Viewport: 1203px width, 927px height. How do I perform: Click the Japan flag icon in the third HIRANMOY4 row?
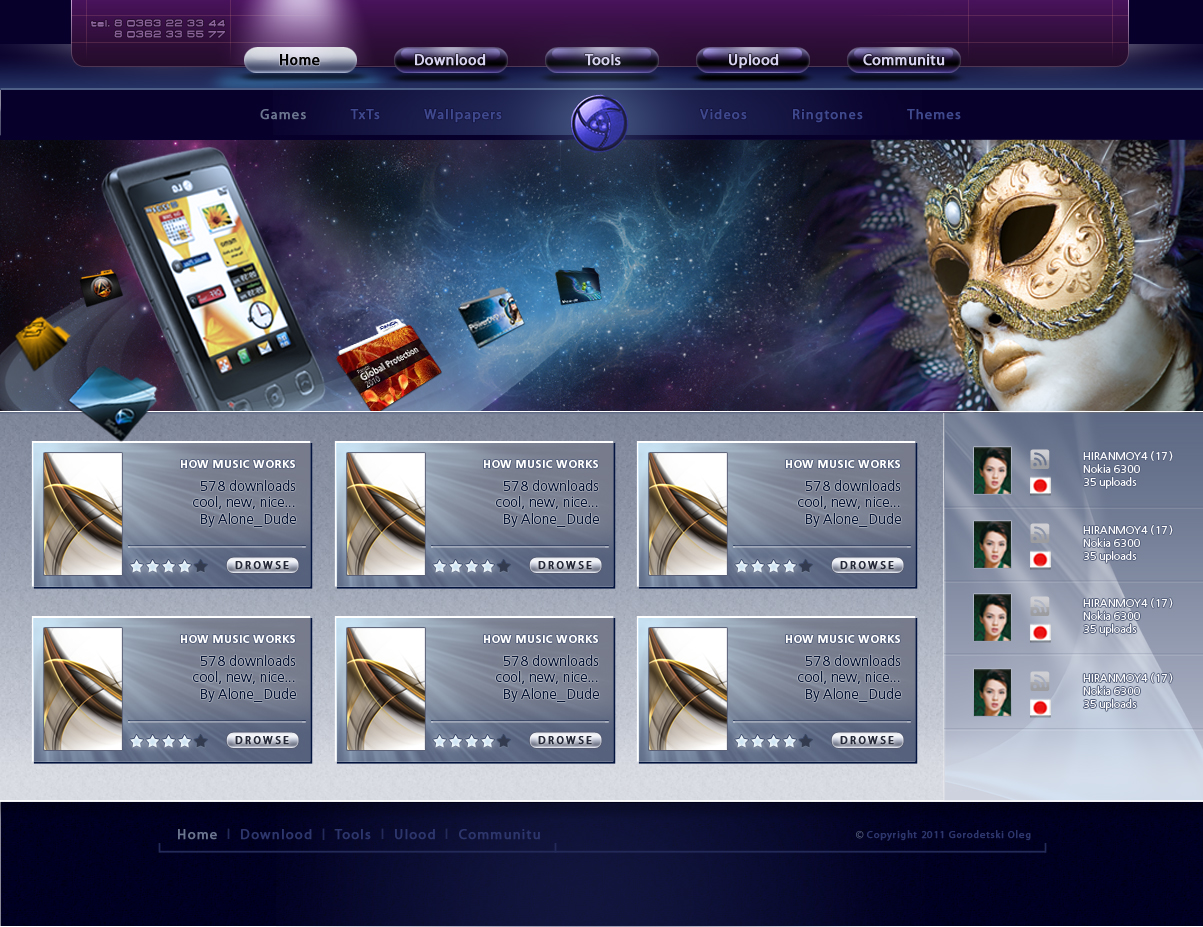click(1040, 633)
